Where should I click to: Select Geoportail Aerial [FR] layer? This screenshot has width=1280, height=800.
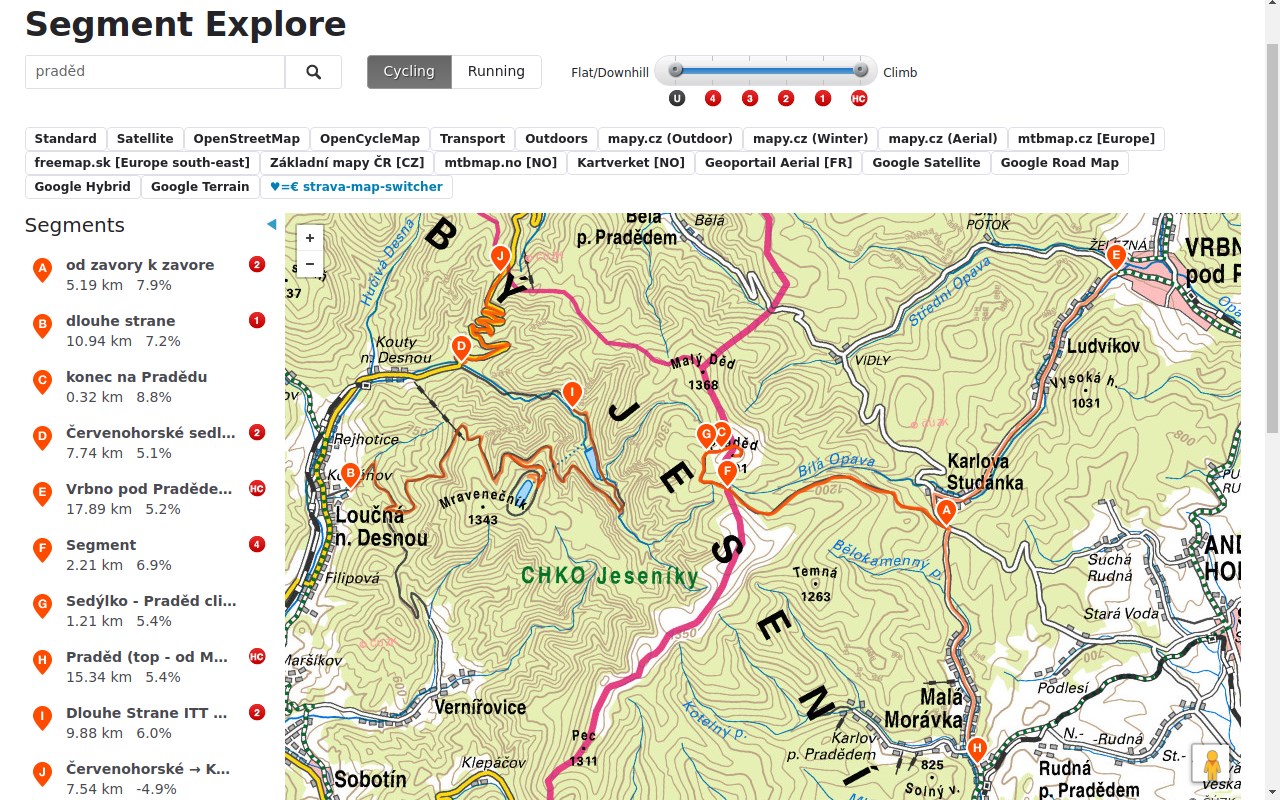click(779, 163)
